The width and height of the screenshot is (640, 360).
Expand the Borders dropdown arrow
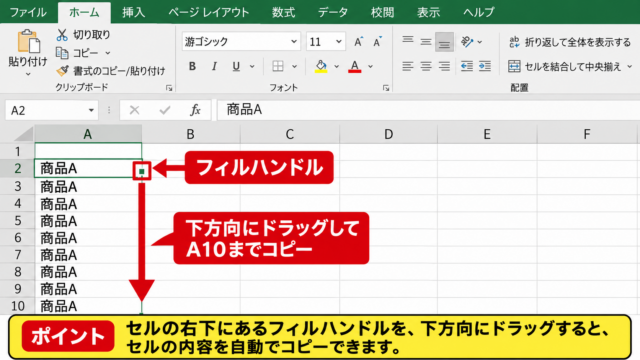pos(294,67)
